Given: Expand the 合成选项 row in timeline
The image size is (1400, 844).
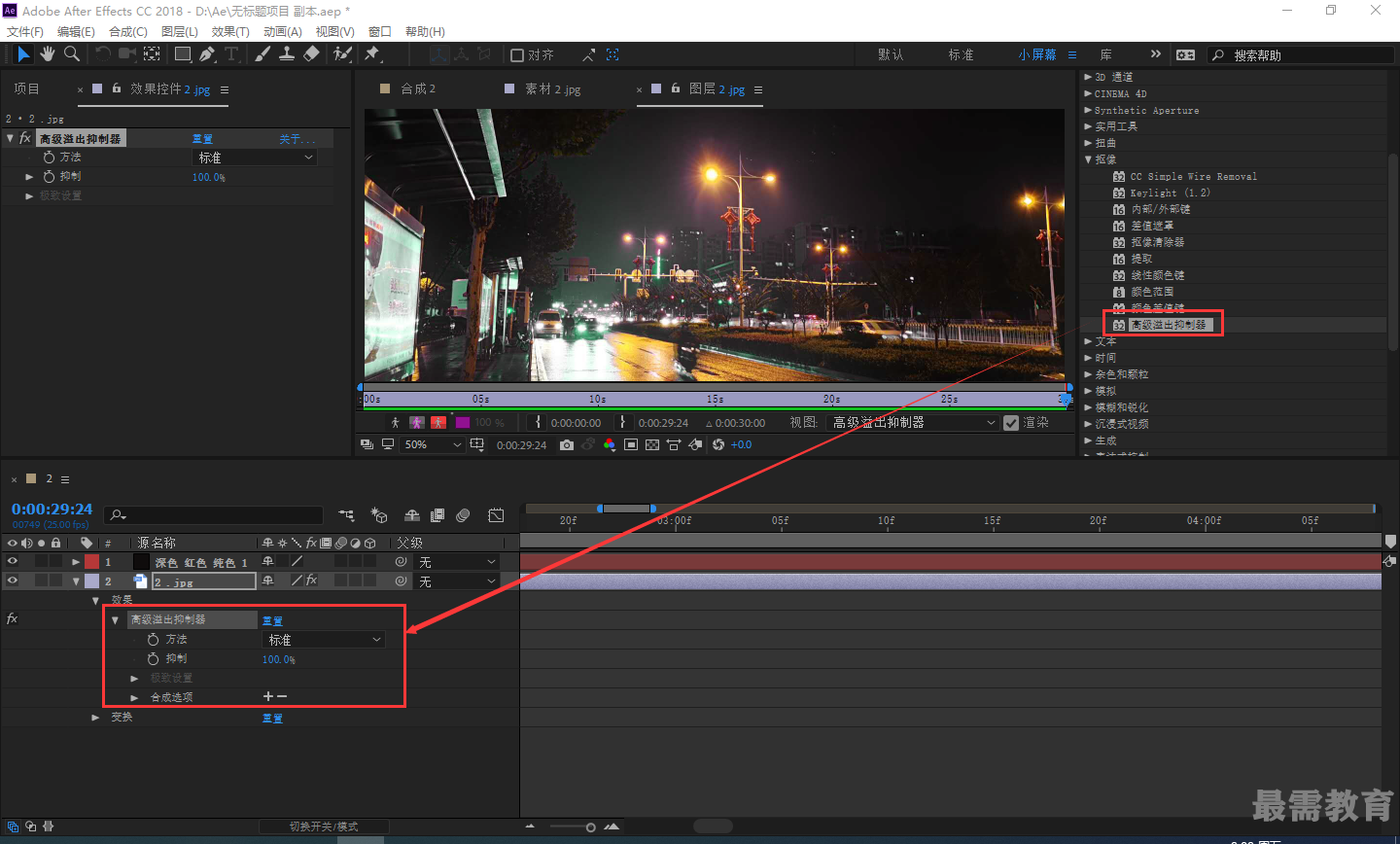Looking at the screenshot, I should tap(134, 697).
